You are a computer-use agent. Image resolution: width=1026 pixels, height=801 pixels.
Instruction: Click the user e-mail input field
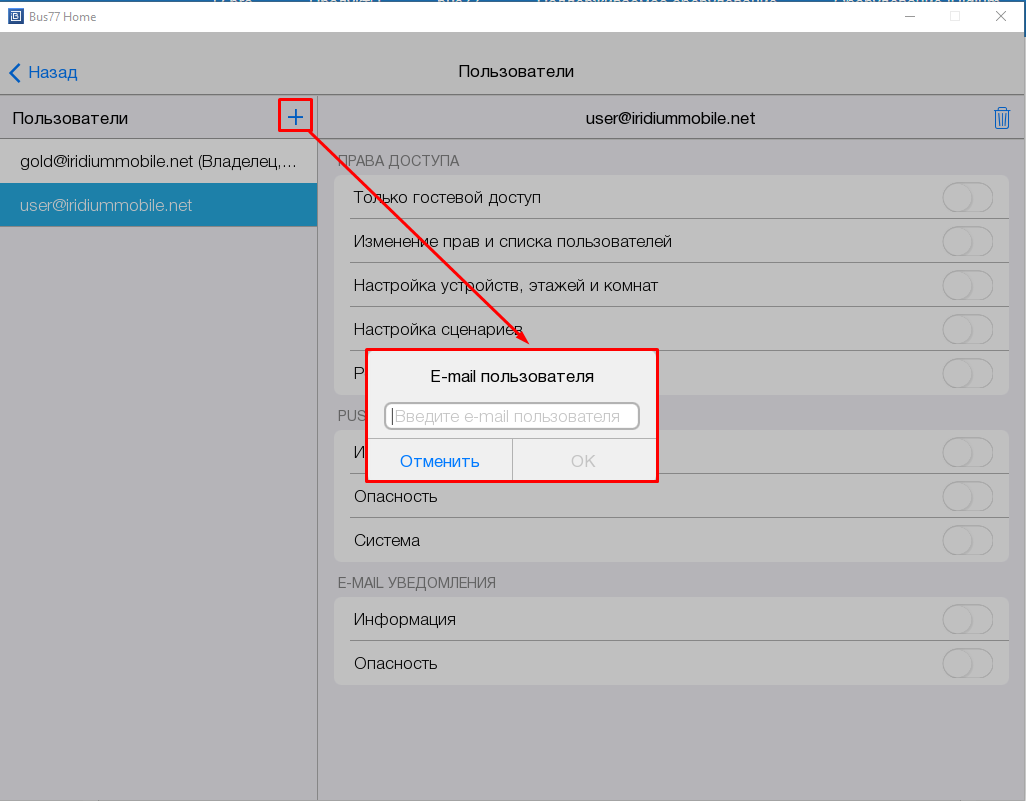(512, 416)
